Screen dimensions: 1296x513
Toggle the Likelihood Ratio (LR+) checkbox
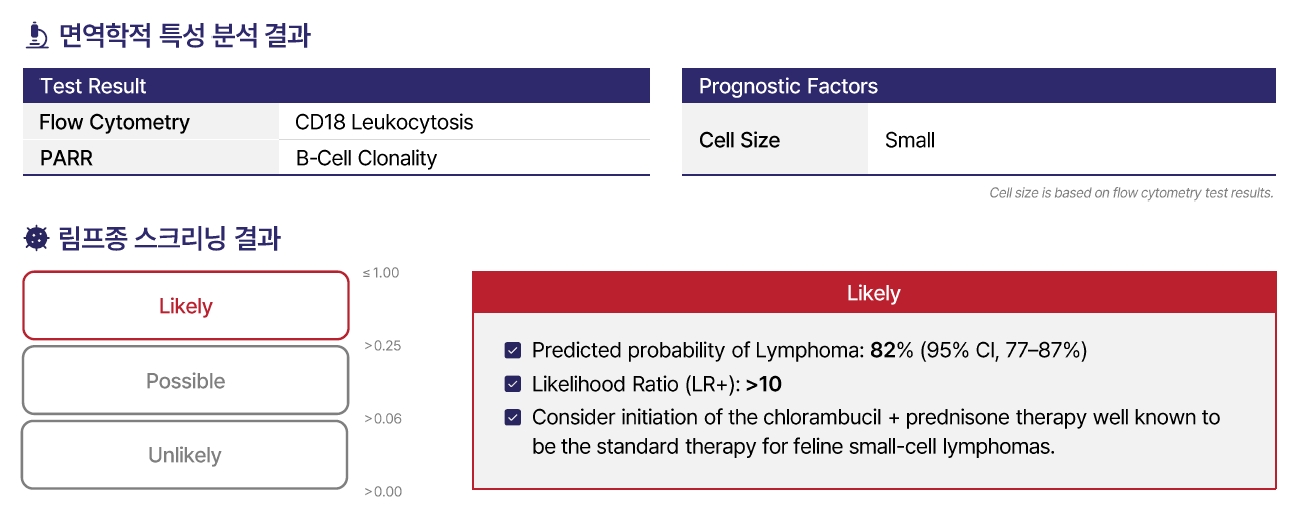513,384
